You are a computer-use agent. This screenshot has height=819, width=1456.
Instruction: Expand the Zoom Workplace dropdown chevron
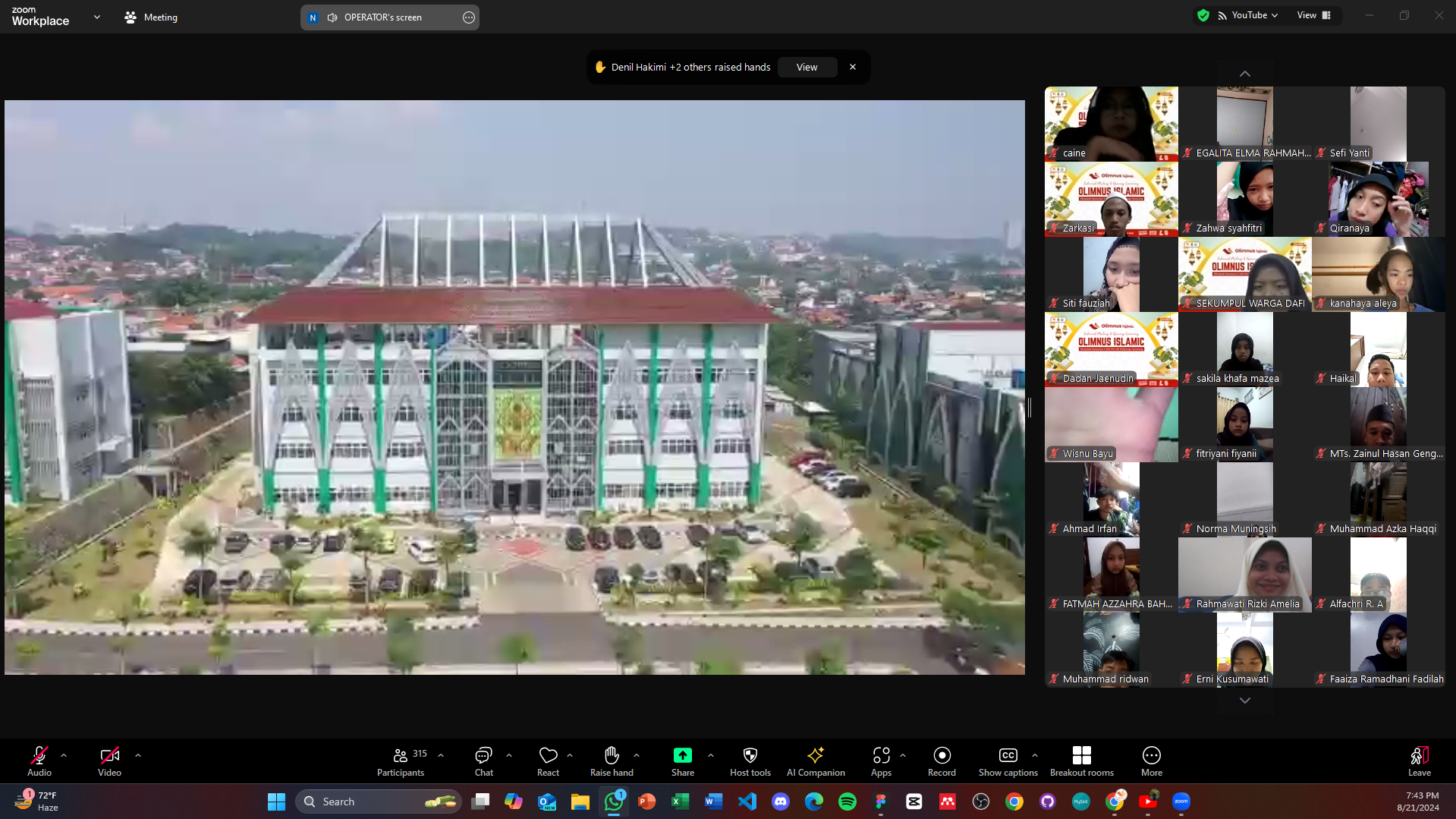pos(97,17)
